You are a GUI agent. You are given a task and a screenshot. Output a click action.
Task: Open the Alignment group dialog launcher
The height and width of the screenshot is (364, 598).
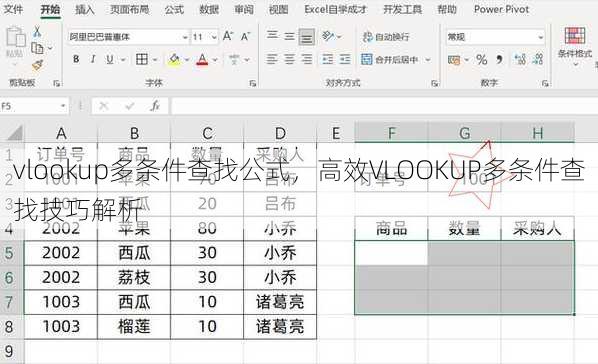tap(434, 83)
